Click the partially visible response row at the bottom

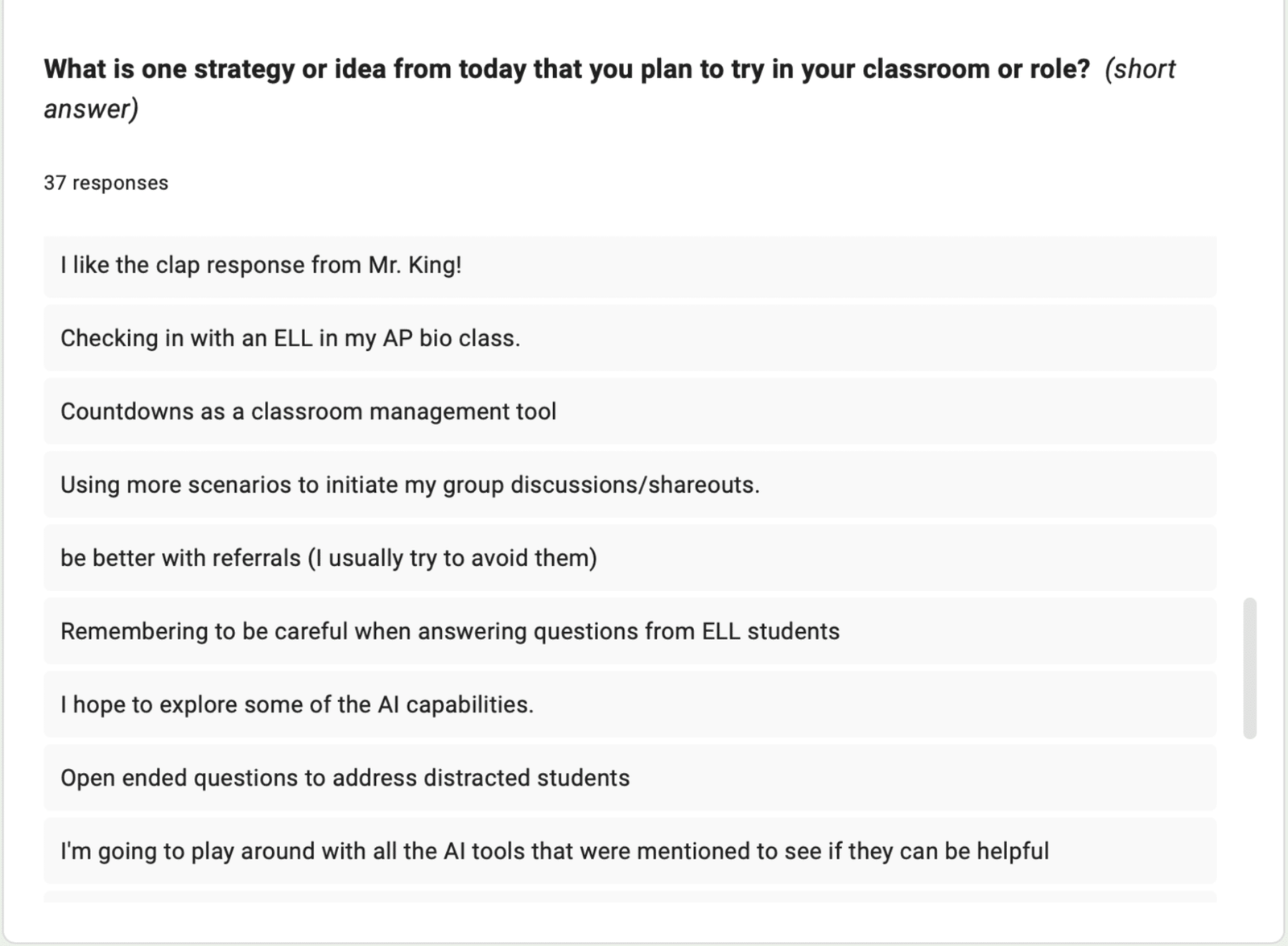point(630,896)
